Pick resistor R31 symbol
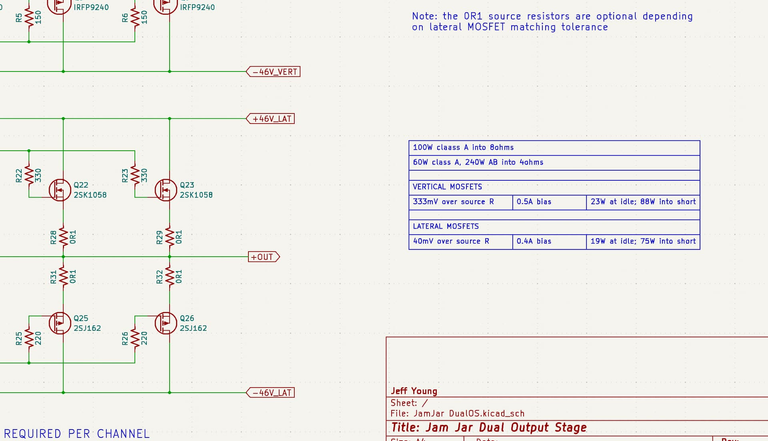This screenshot has height=441, width=768. pyautogui.click(x=63, y=276)
